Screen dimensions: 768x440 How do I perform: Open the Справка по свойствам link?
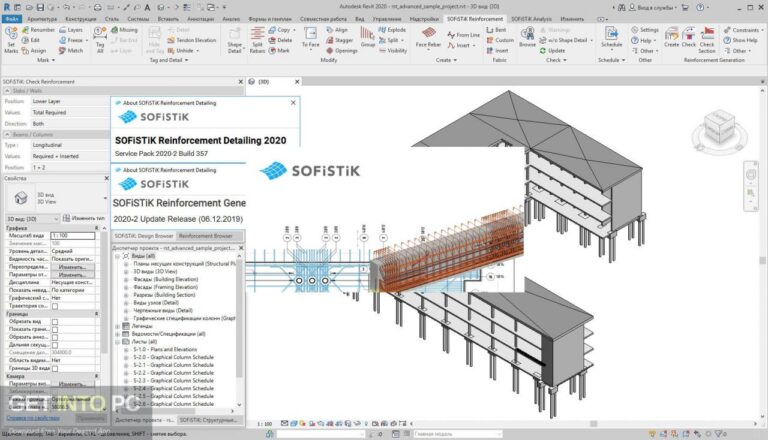33,418
